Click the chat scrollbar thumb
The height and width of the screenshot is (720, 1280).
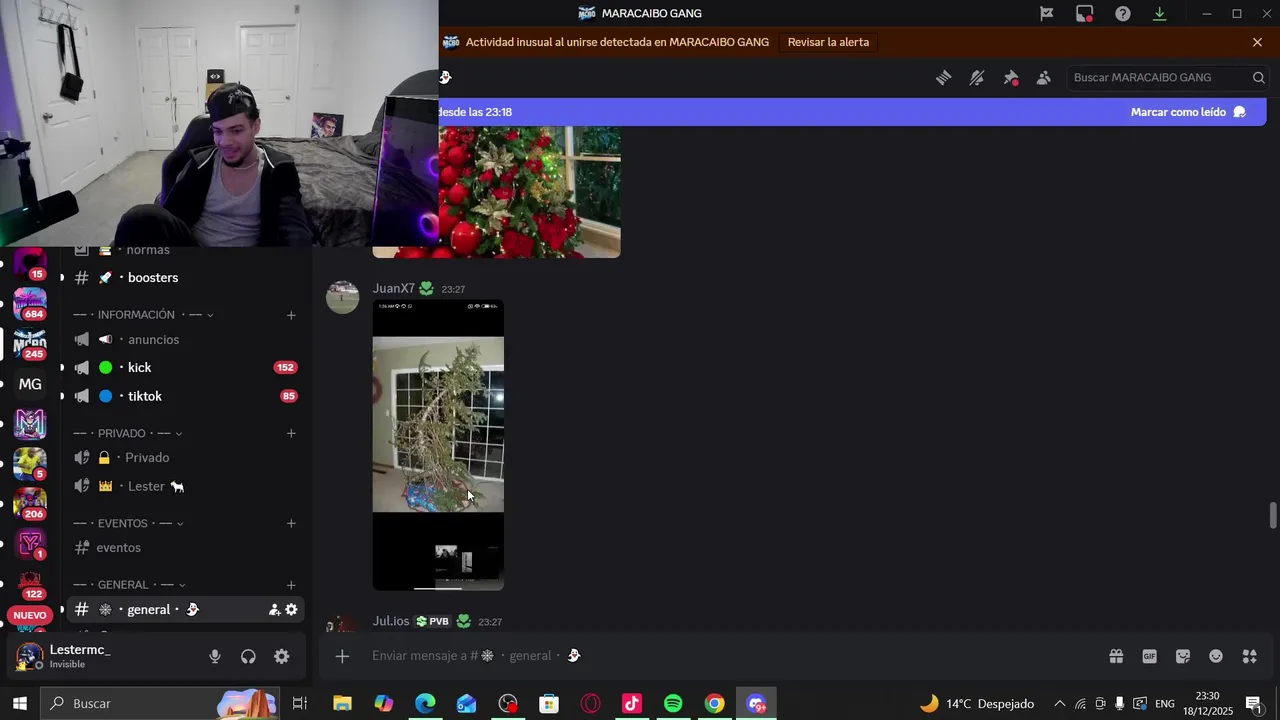(1273, 517)
